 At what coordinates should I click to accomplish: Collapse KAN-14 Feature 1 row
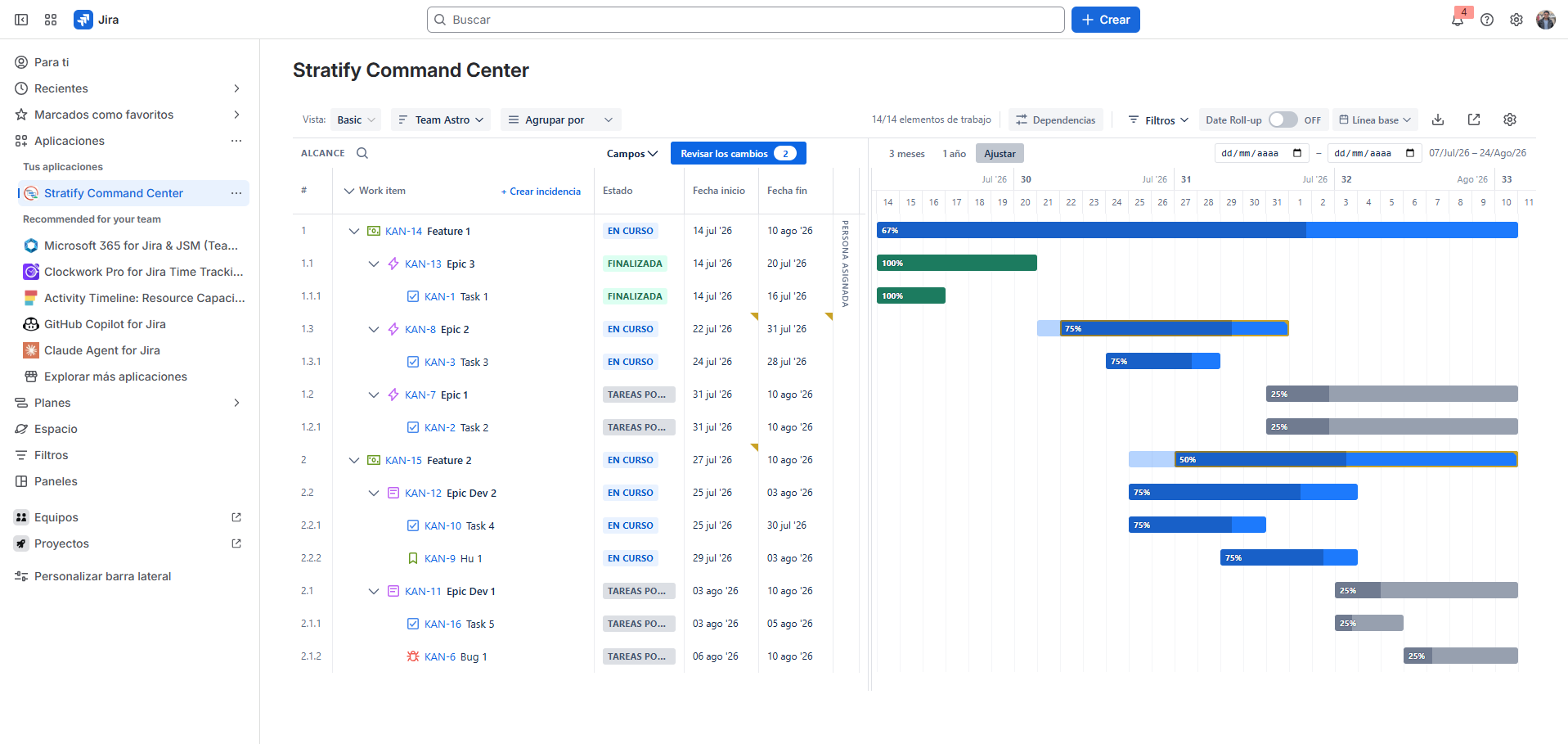click(x=354, y=231)
